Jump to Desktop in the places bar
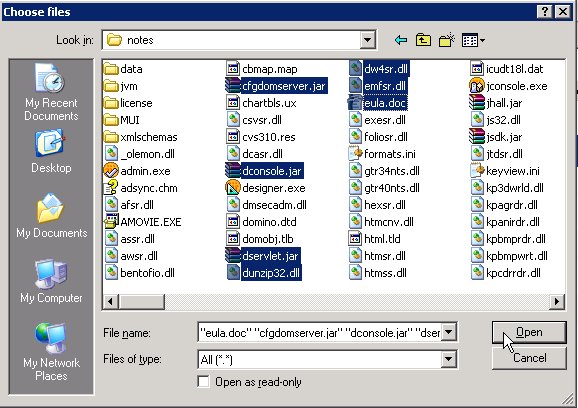 pos(51,151)
